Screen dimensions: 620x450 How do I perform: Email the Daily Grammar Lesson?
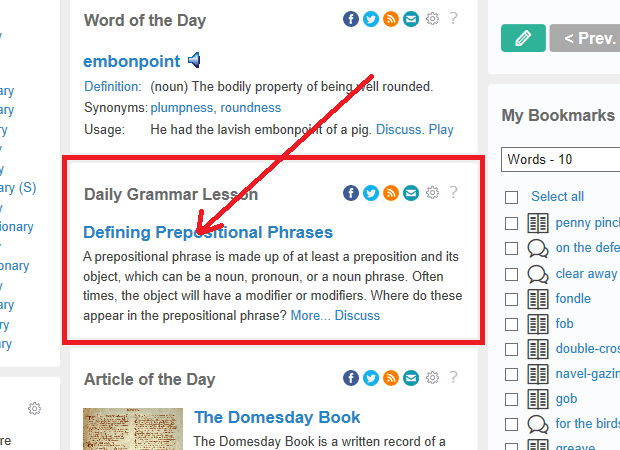click(x=411, y=193)
